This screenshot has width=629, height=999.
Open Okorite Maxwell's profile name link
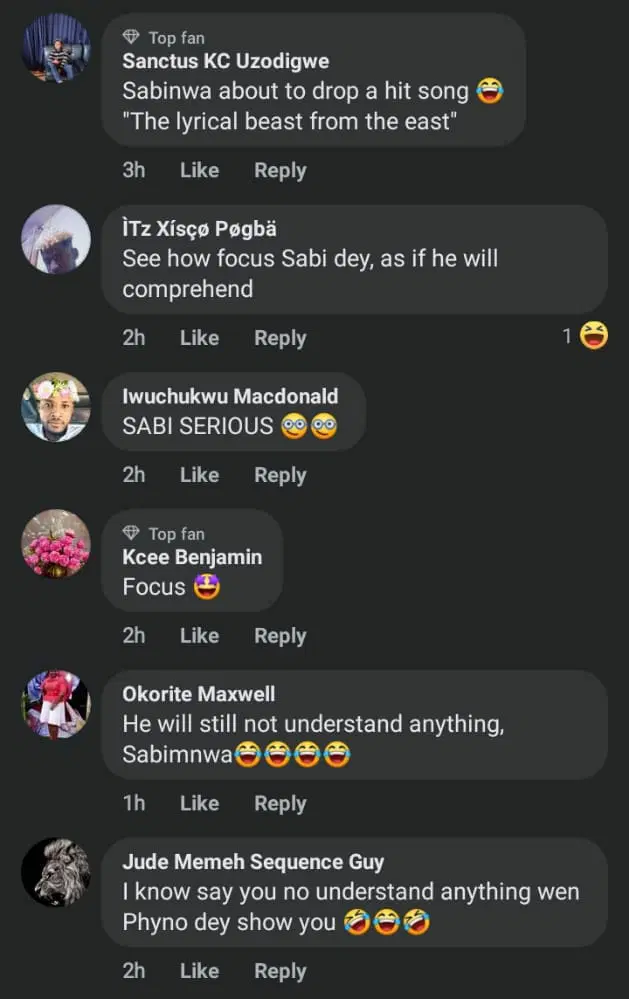pos(198,694)
